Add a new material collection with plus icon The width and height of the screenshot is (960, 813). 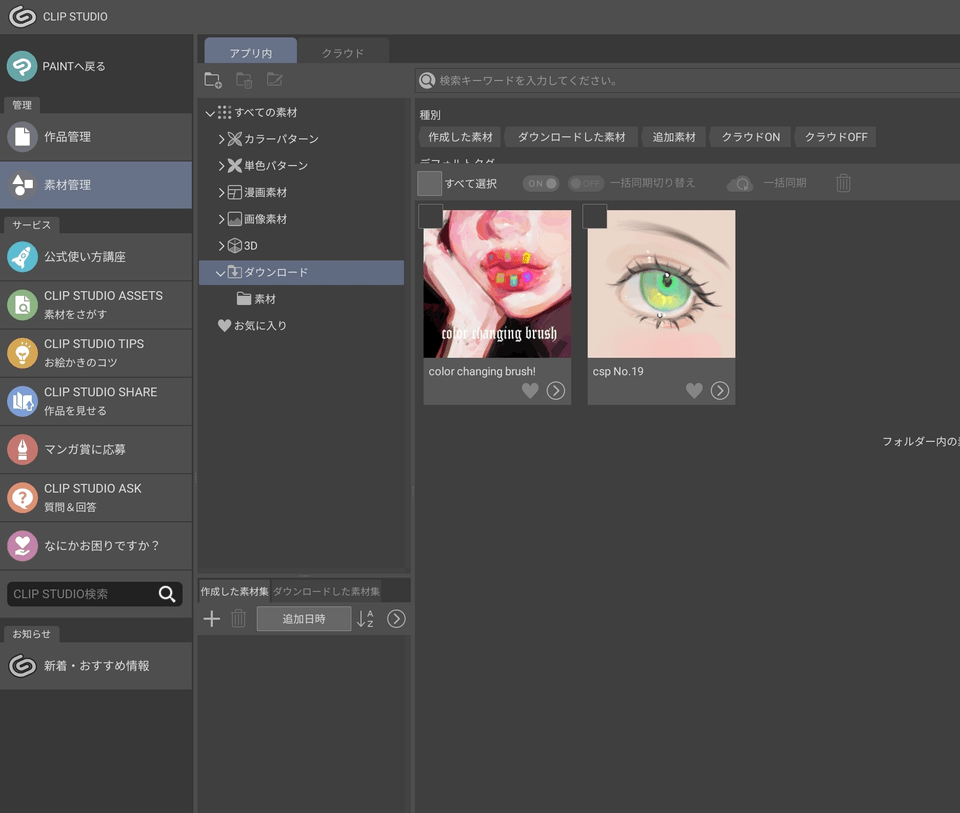tap(211, 618)
